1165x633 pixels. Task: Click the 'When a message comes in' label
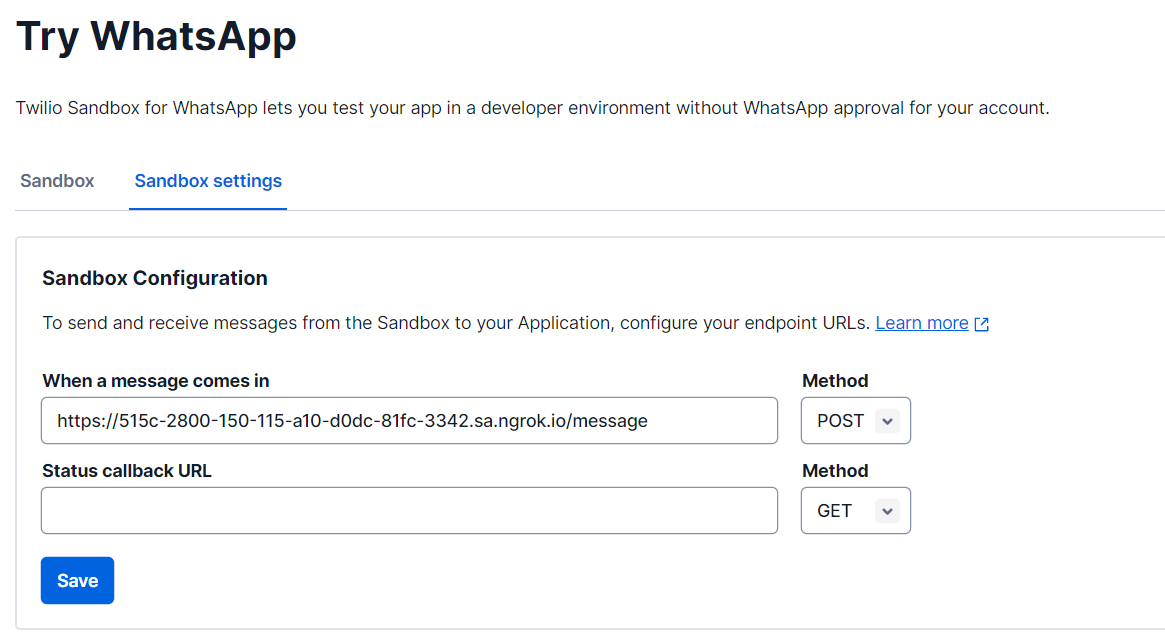tap(156, 380)
